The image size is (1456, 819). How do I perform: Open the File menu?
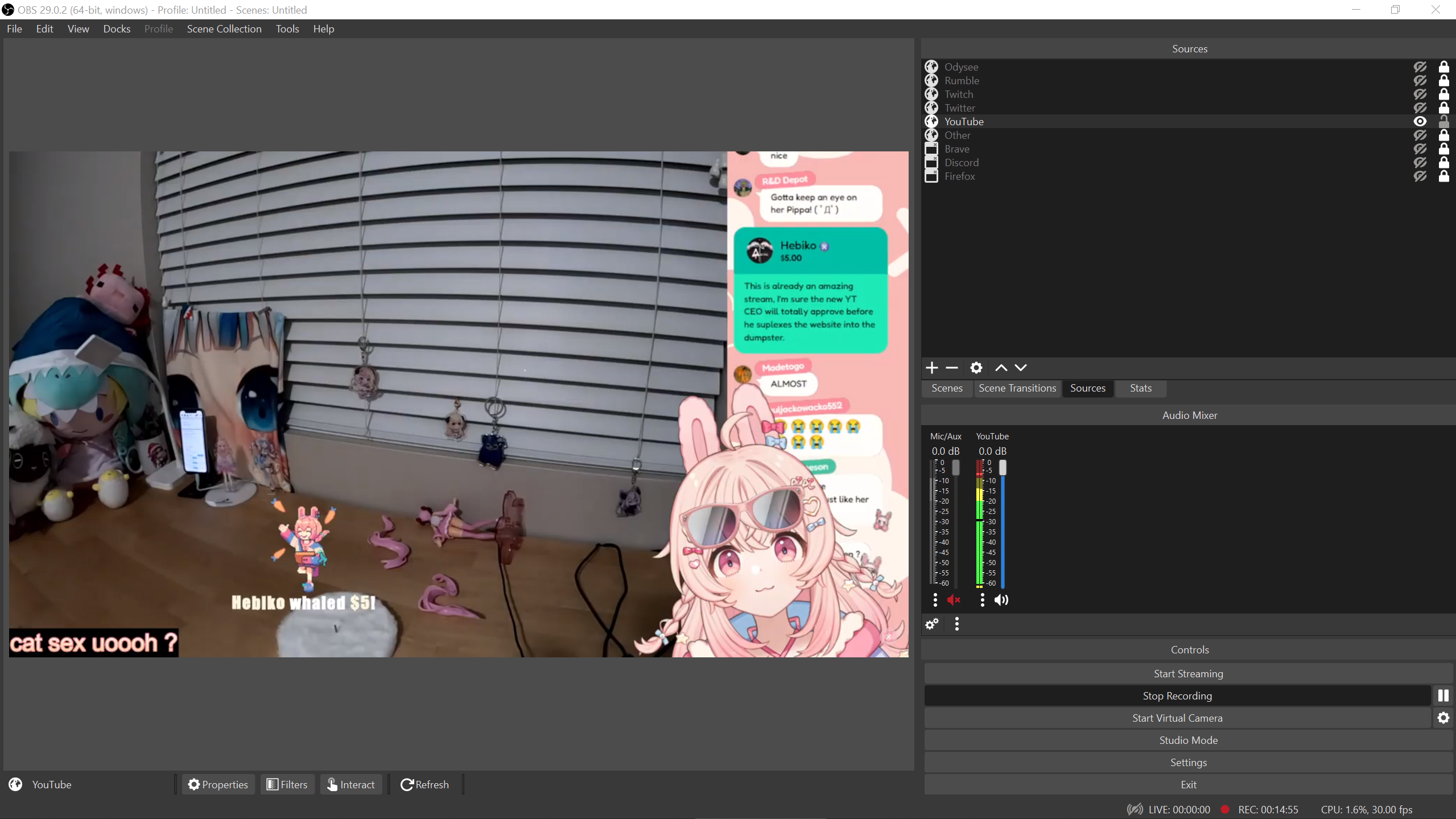[x=15, y=28]
